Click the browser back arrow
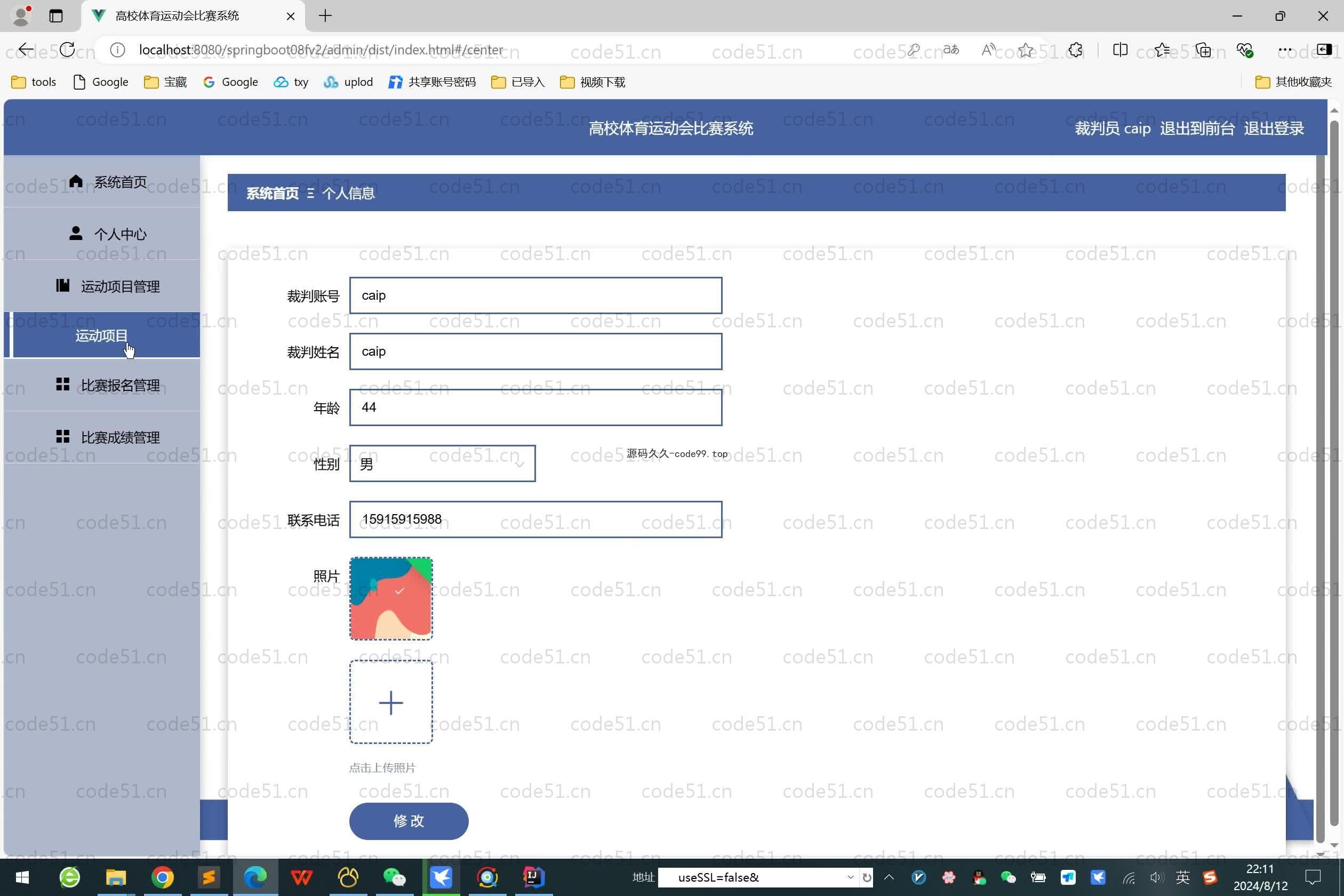Screen dimensions: 1344x896 point(26,50)
